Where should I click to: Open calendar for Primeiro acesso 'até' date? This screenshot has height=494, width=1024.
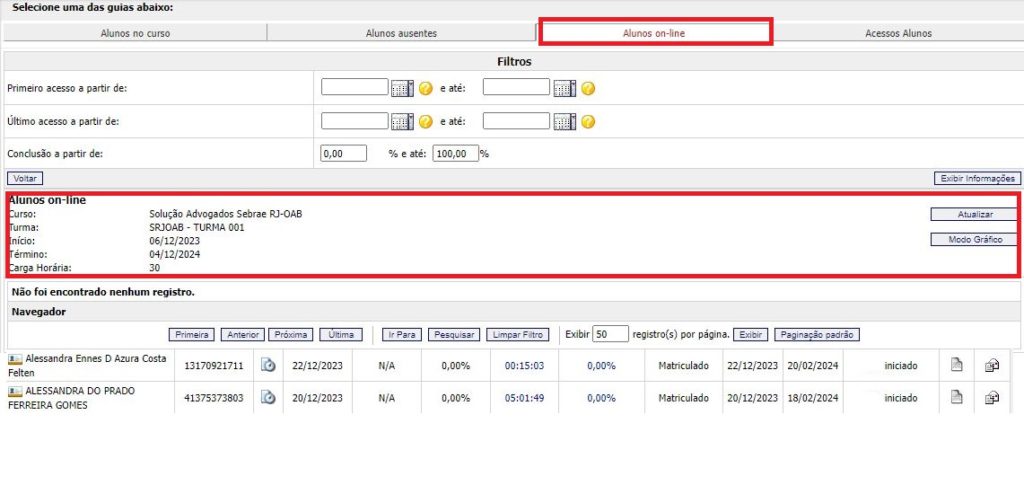[564, 88]
